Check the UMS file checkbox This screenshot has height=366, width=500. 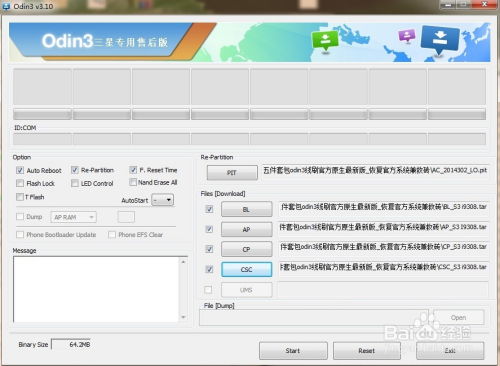208,290
